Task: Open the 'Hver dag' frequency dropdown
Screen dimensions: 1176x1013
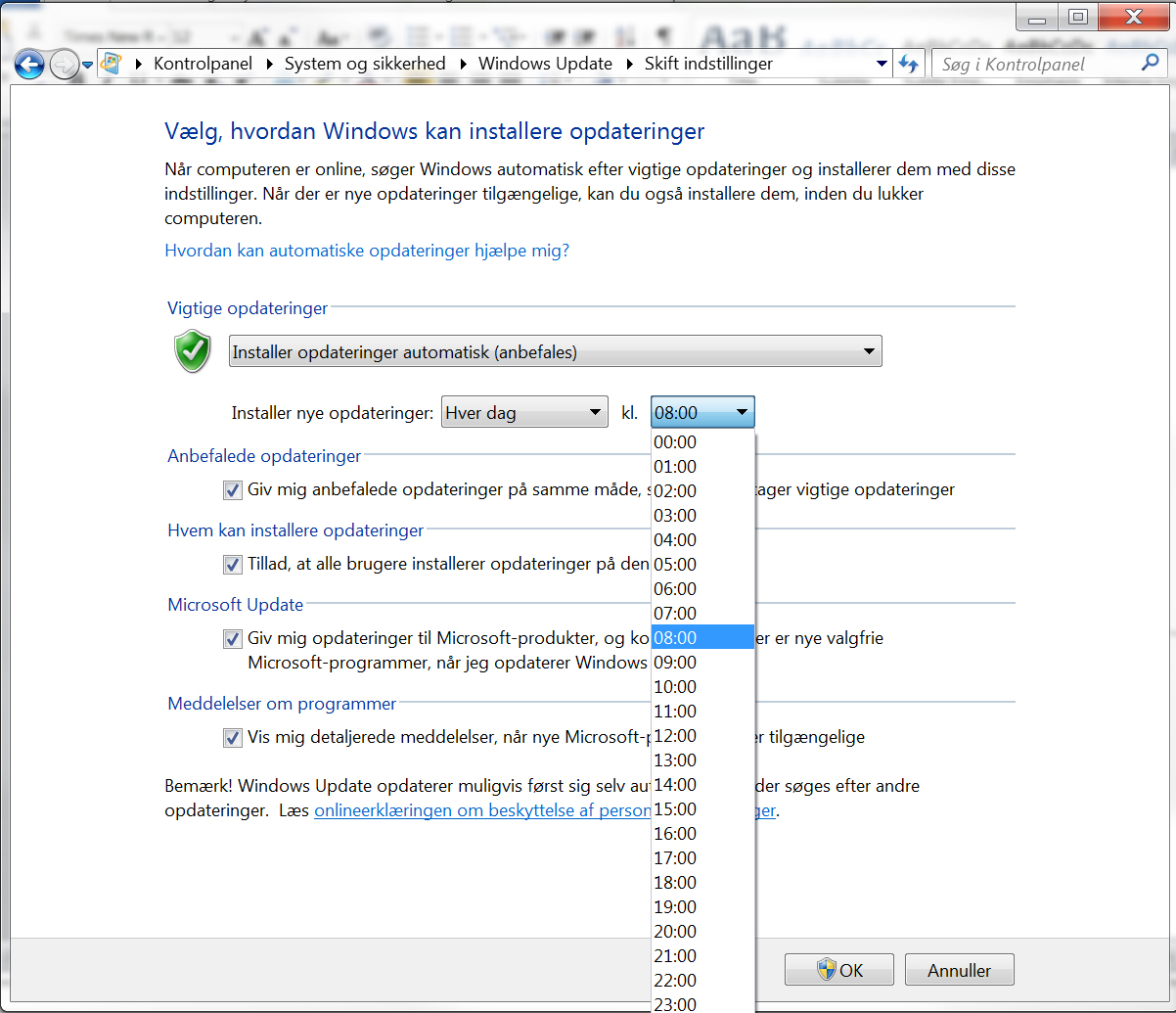Action: (524, 413)
